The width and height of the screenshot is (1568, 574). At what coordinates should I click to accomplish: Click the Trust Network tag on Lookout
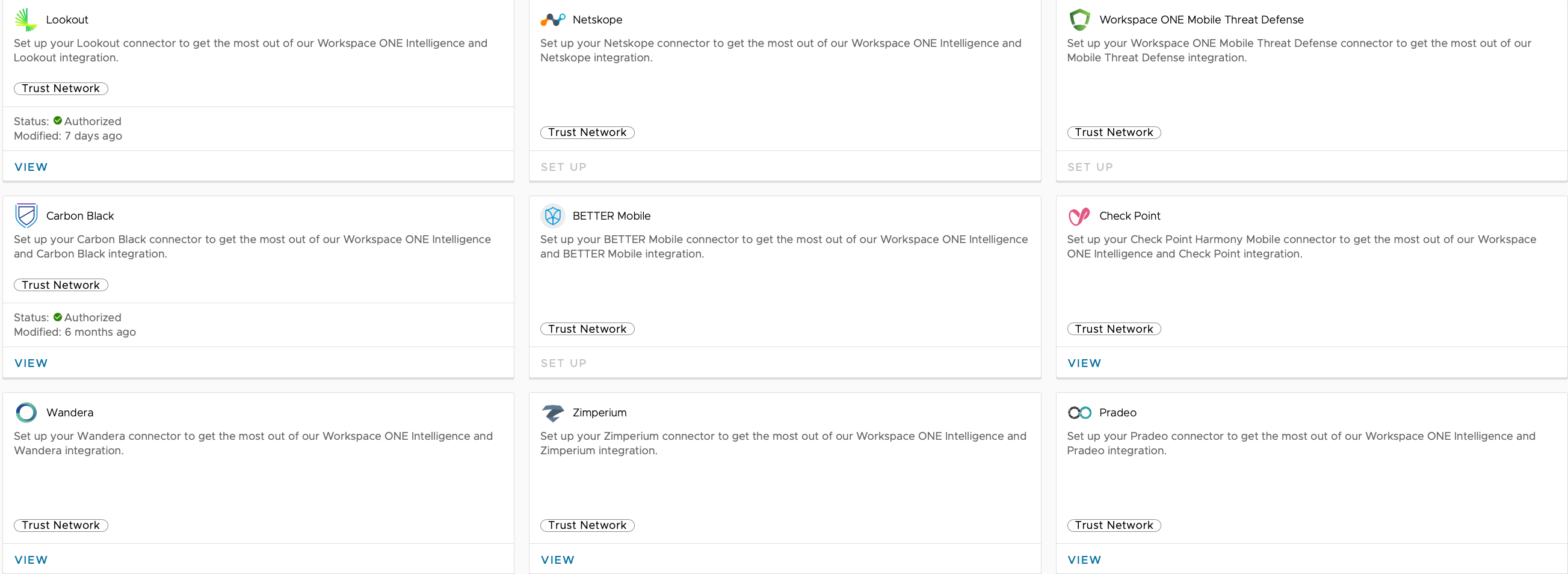pos(61,88)
